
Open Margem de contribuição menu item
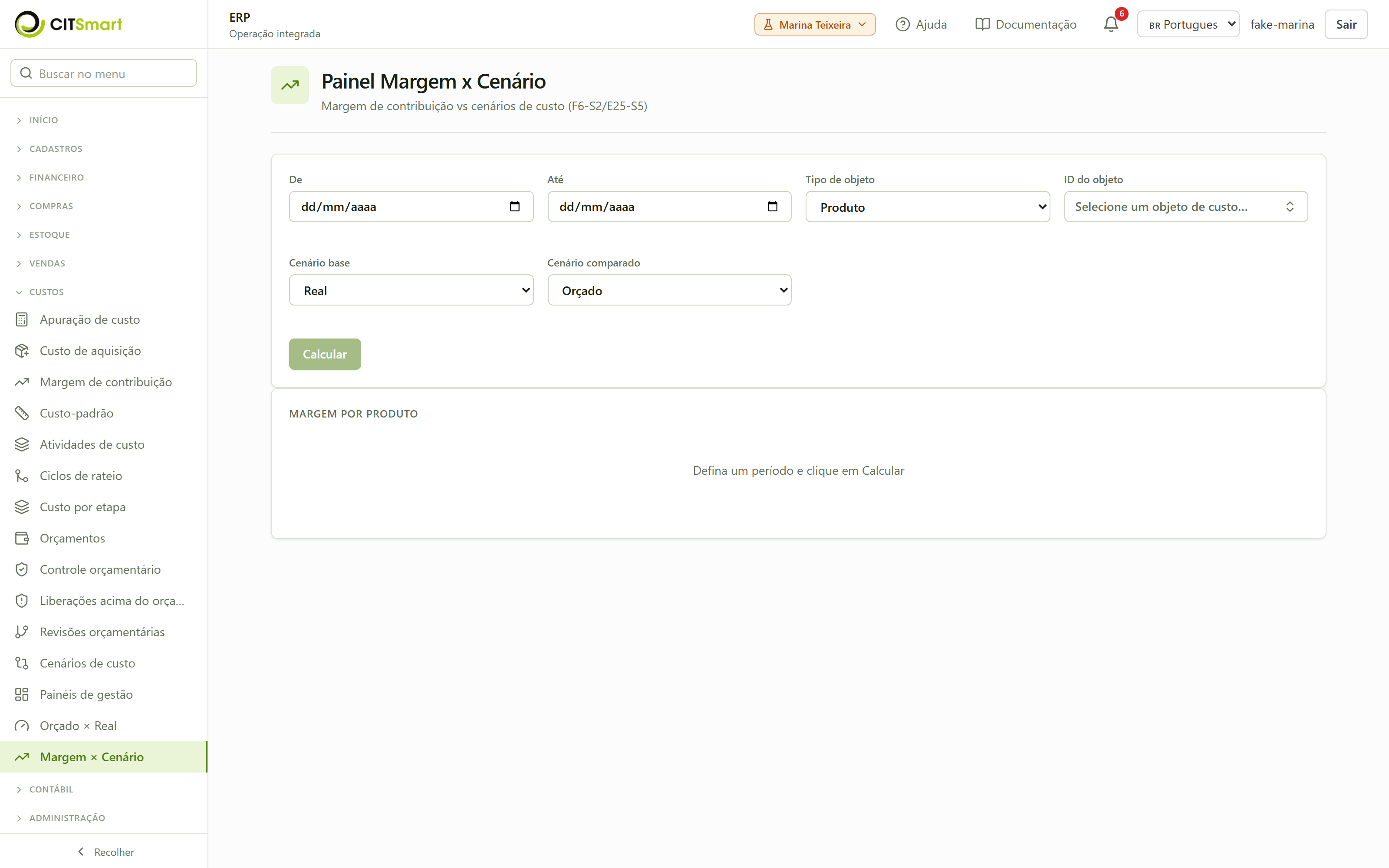pyautogui.click(x=104, y=382)
